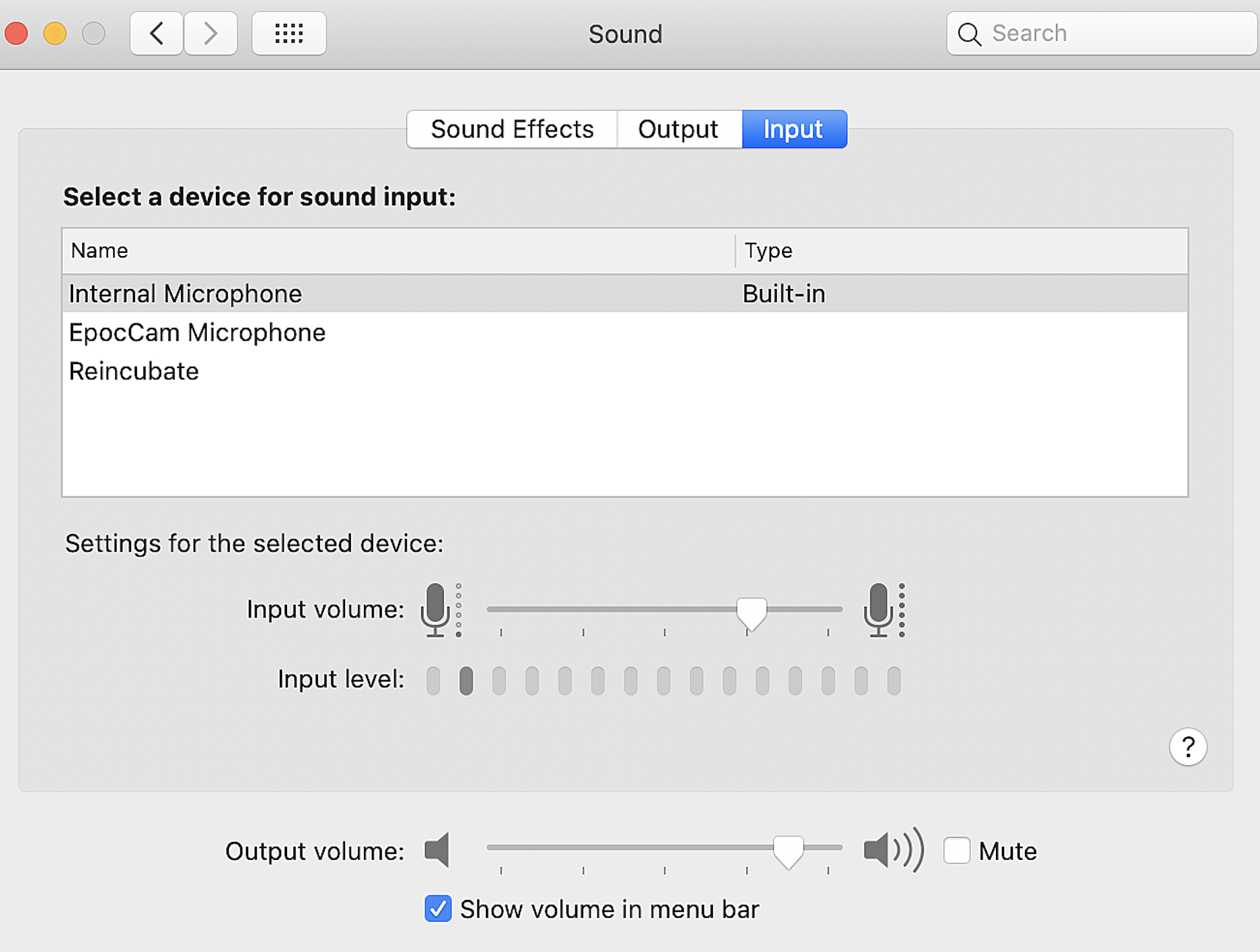This screenshot has width=1260, height=952.
Task: Click the forward navigation arrow
Action: pyautogui.click(x=211, y=34)
